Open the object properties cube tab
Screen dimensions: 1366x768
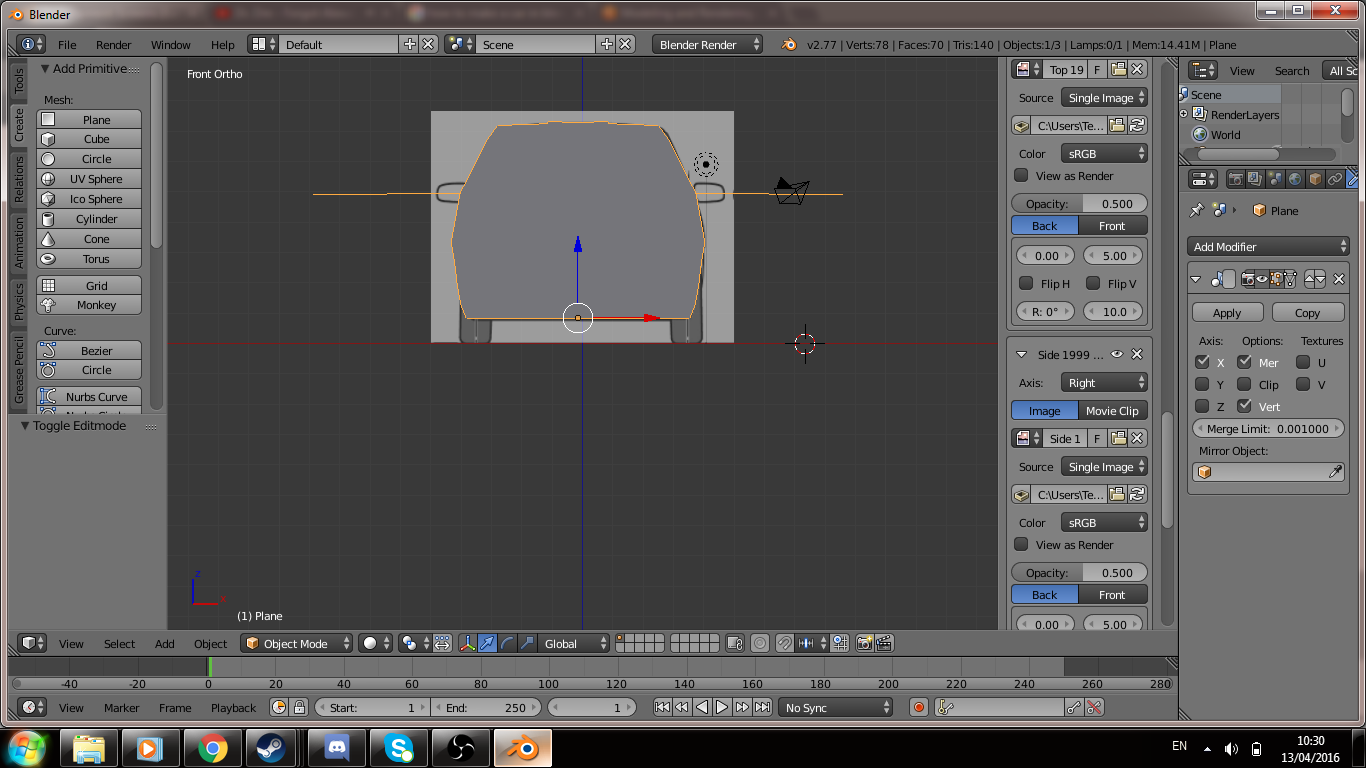[1316, 179]
